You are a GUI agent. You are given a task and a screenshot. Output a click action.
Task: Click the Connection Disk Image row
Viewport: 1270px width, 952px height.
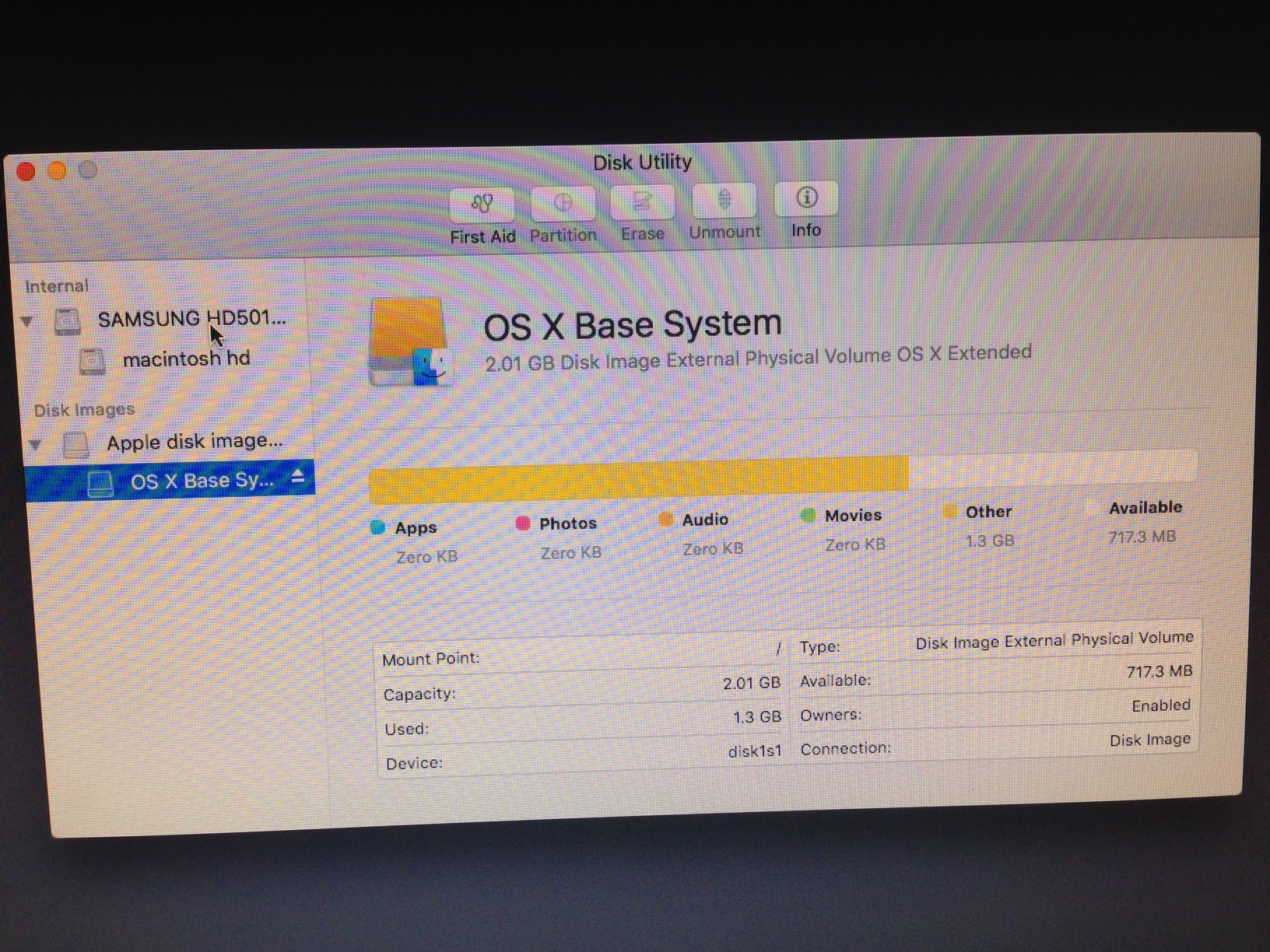pos(996,744)
